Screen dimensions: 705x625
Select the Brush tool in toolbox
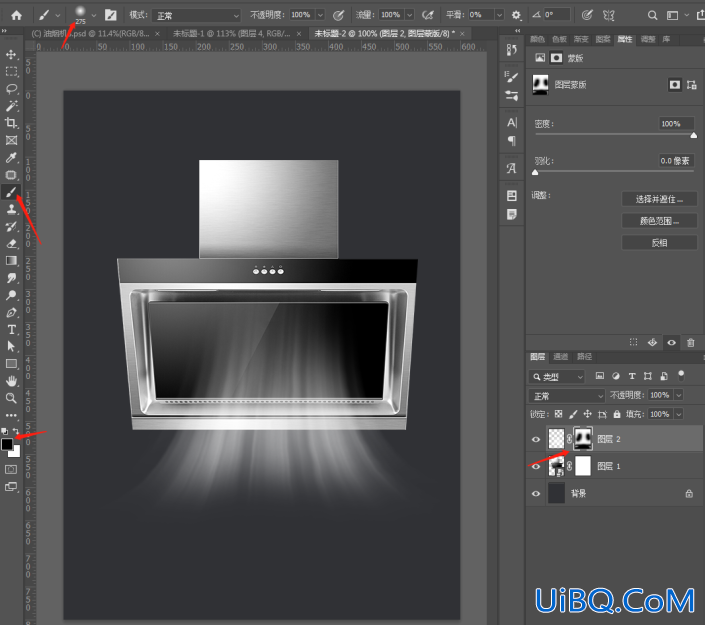pyautogui.click(x=11, y=192)
